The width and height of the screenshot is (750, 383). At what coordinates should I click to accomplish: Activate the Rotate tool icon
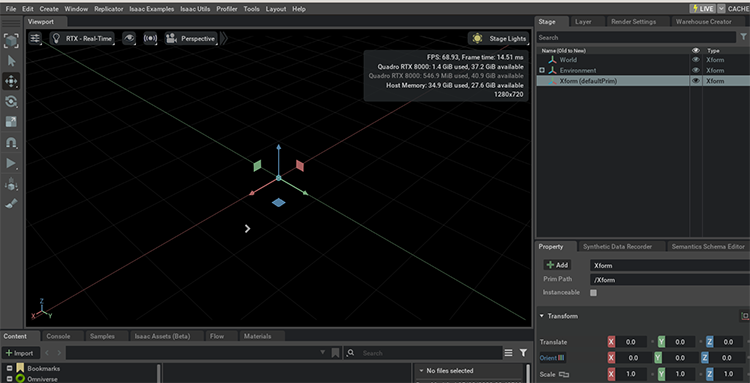pos(11,101)
